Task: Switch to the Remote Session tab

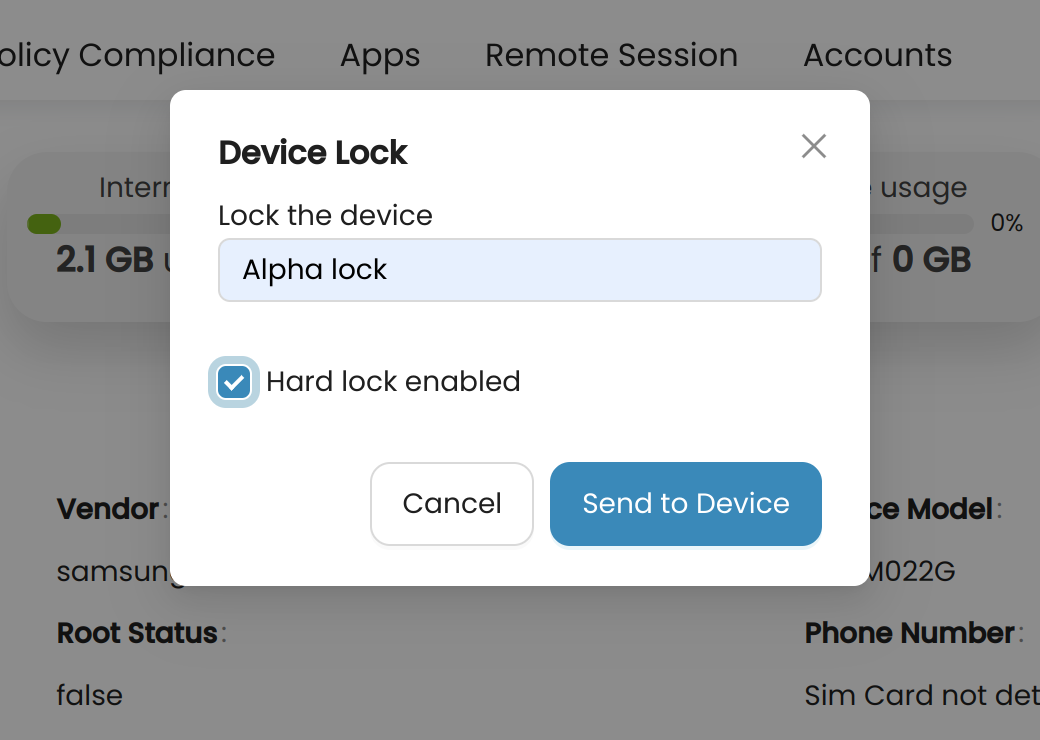Action: [x=611, y=55]
